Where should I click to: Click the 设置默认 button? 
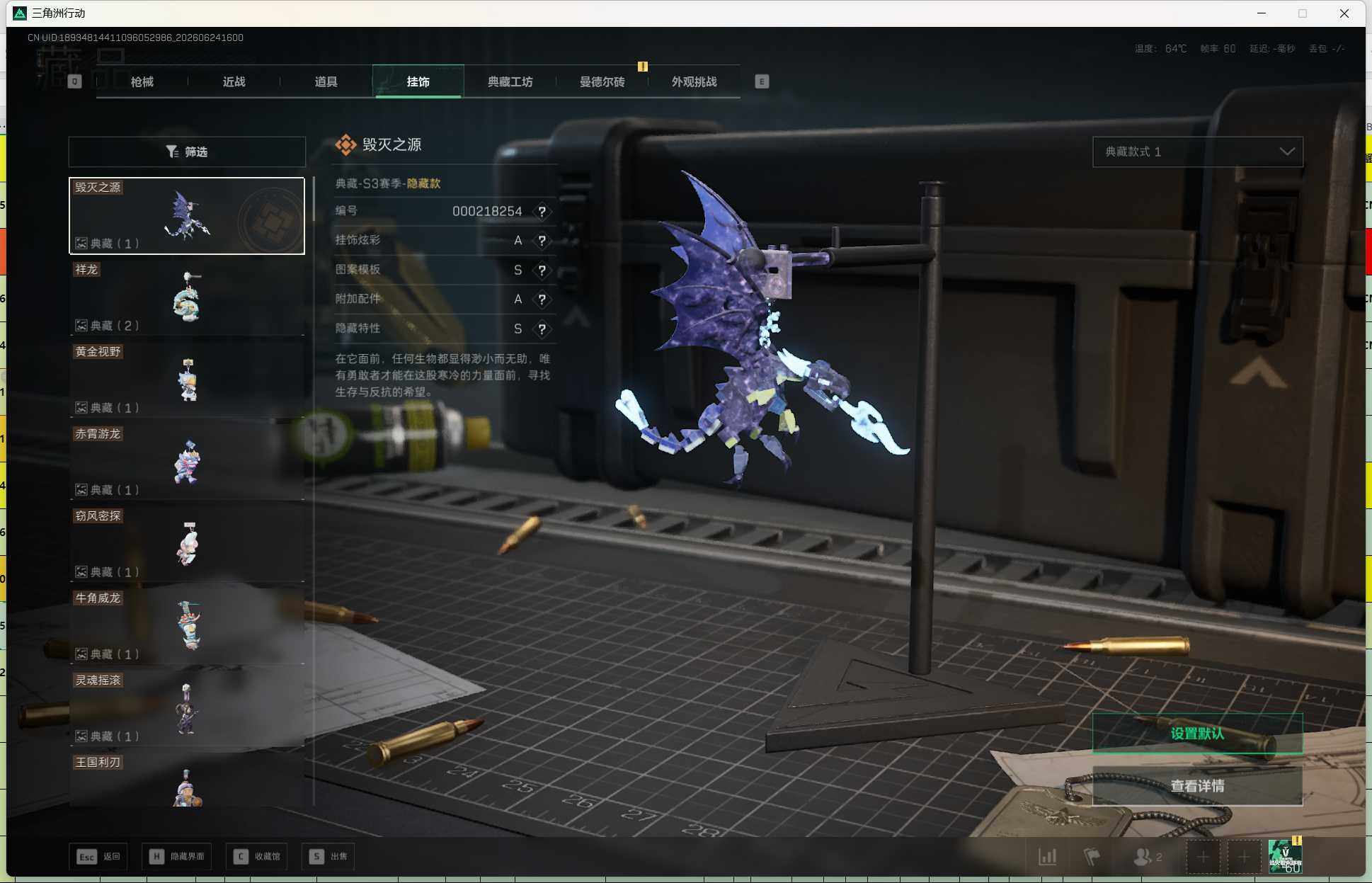coord(1197,734)
